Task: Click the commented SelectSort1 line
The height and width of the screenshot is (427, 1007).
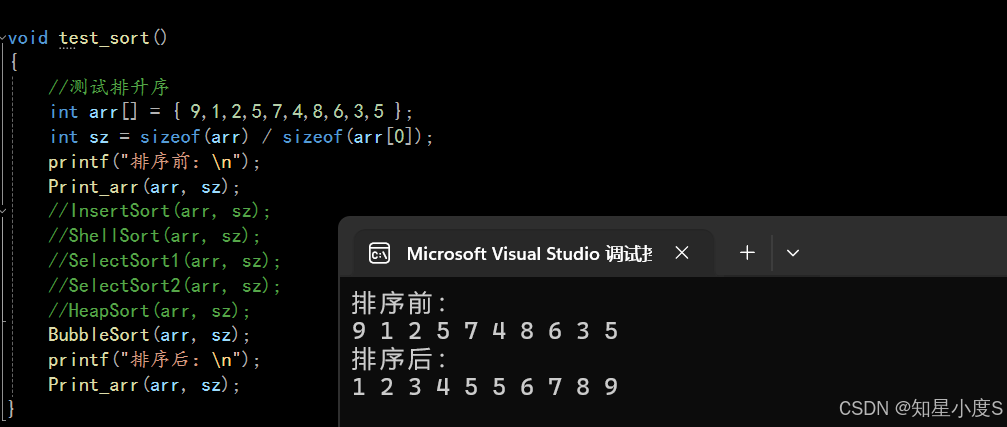Action: (165, 261)
